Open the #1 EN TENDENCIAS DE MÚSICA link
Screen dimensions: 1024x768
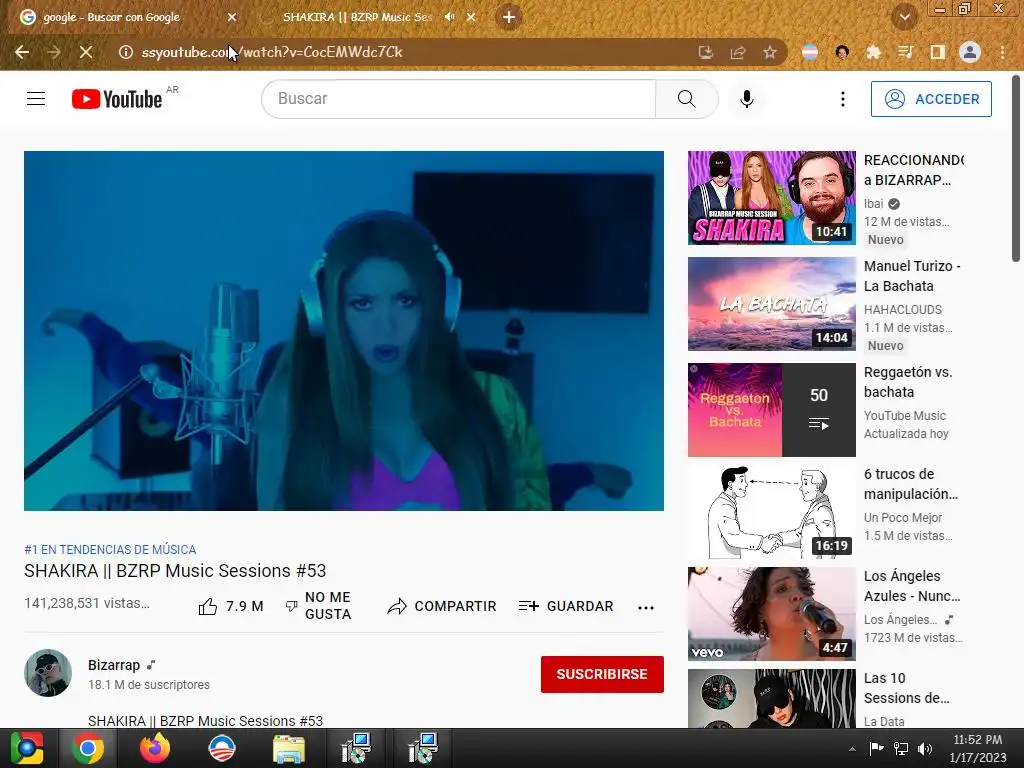110,550
